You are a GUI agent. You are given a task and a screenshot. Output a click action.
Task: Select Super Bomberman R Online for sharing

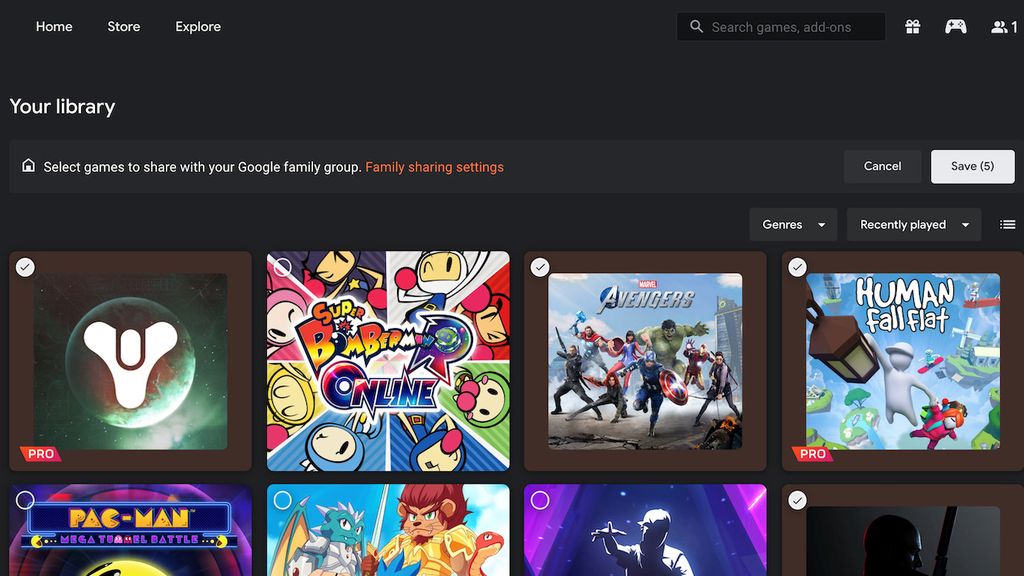click(283, 267)
